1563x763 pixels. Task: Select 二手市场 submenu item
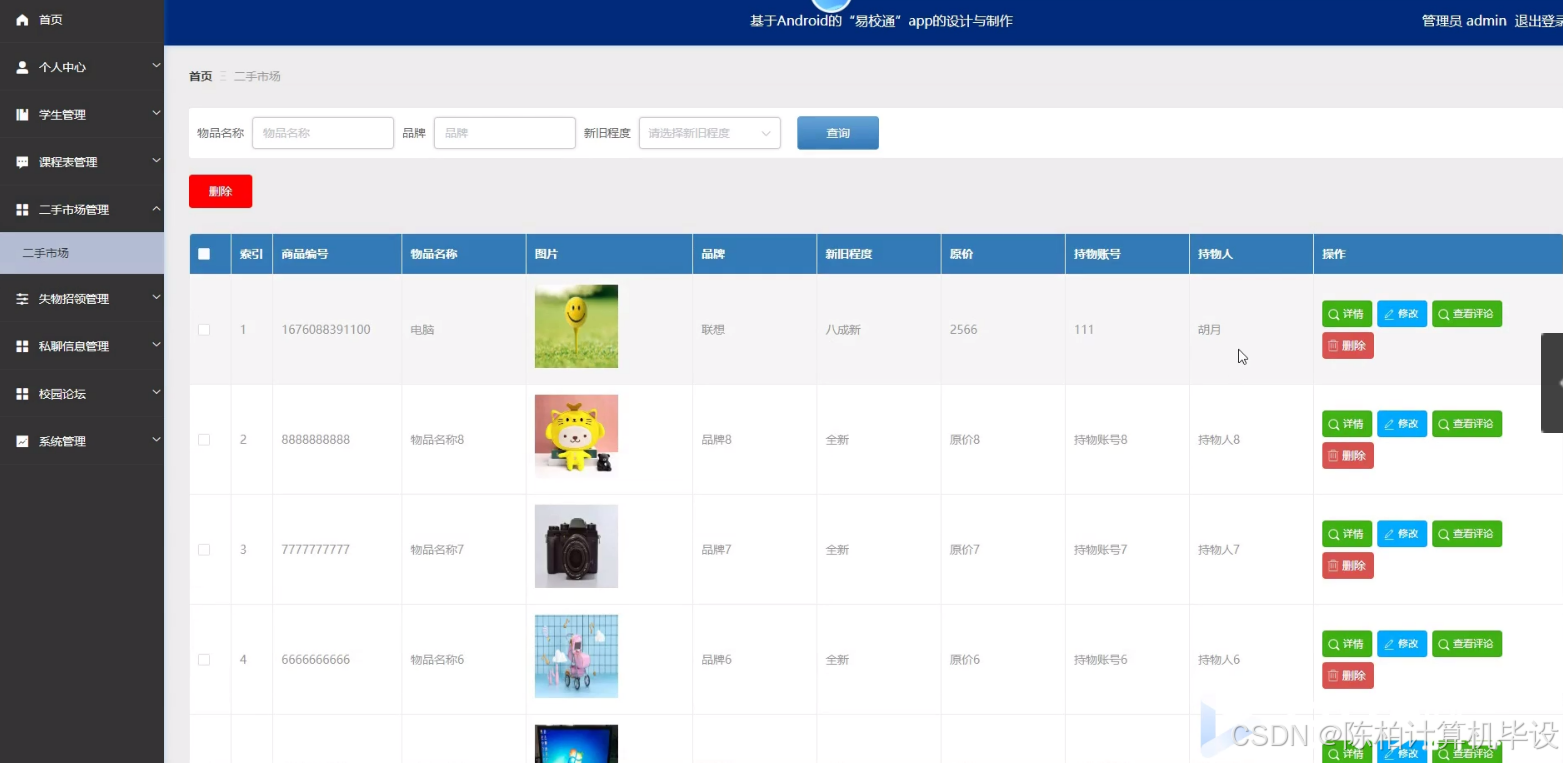click(x=82, y=253)
